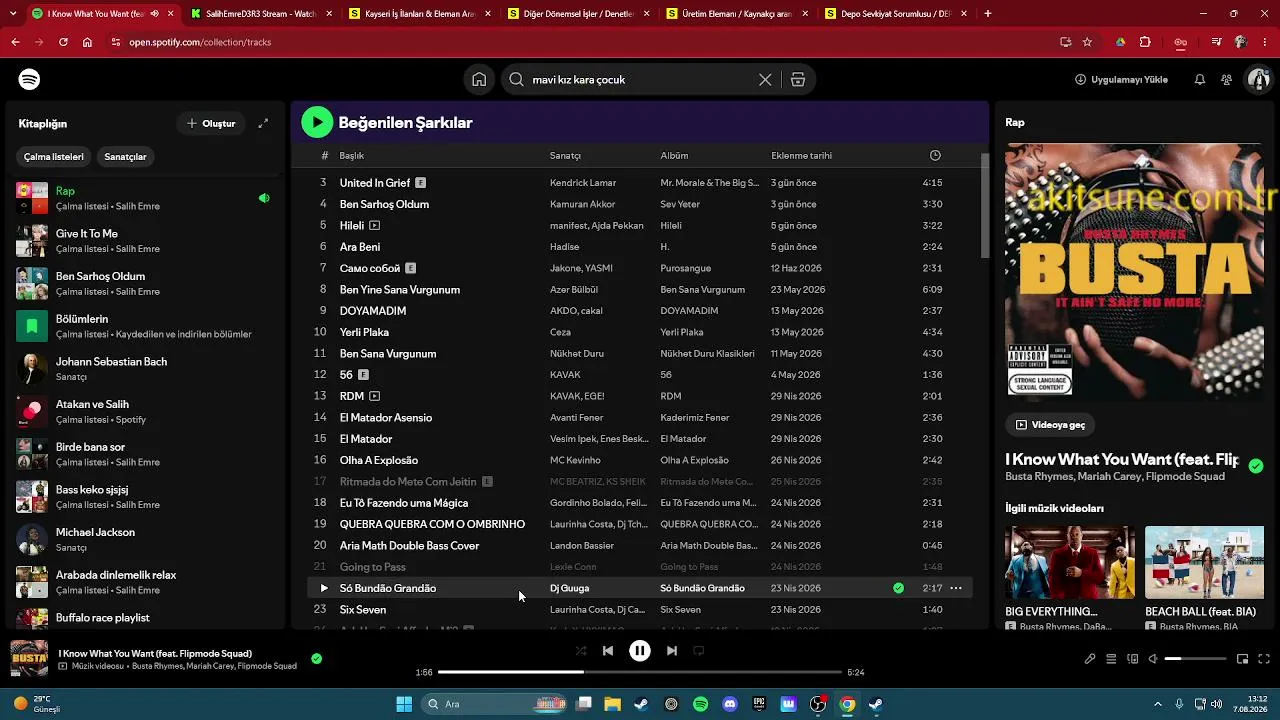The width and height of the screenshot is (1280, 720).
Task: Click the Spotify logo in the top bar
Action: (x=29, y=80)
